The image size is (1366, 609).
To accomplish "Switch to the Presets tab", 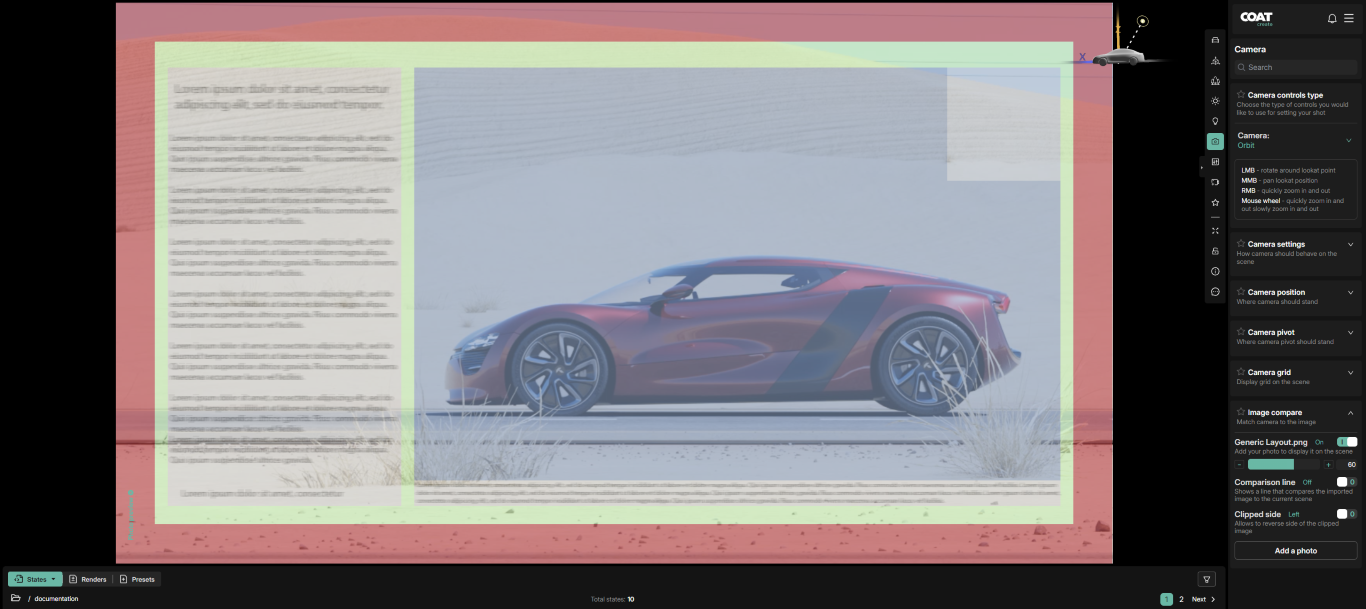I will coord(137,579).
